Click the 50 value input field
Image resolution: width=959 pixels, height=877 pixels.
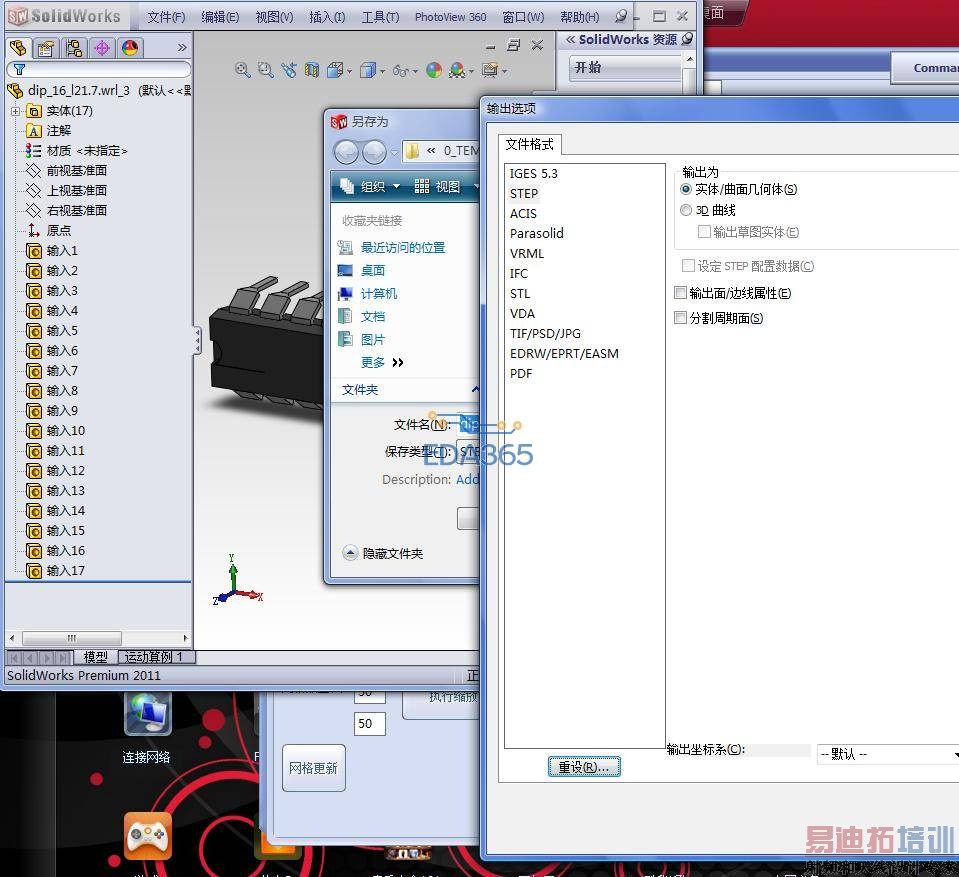[369, 723]
